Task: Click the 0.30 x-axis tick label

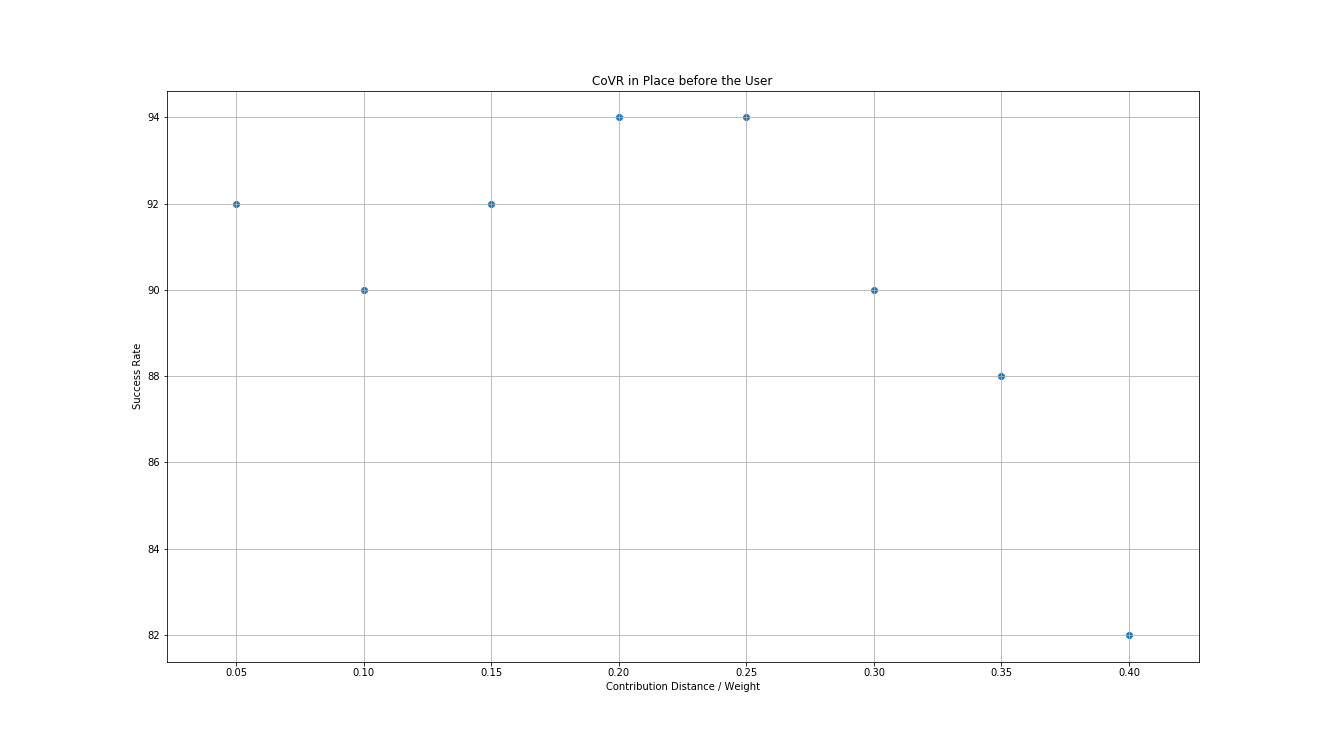Action: [874, 673]
